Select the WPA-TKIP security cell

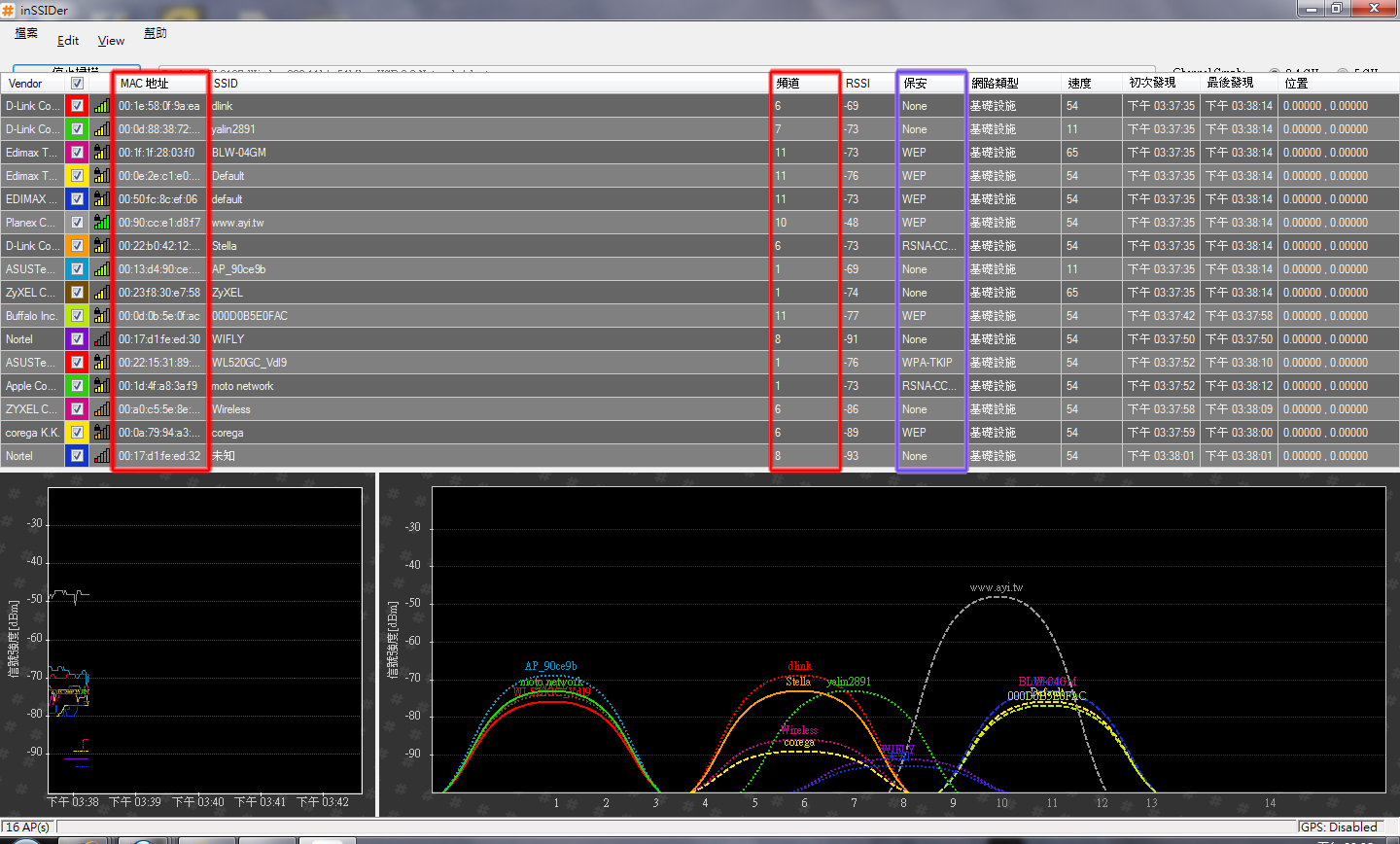pos(931,363)
